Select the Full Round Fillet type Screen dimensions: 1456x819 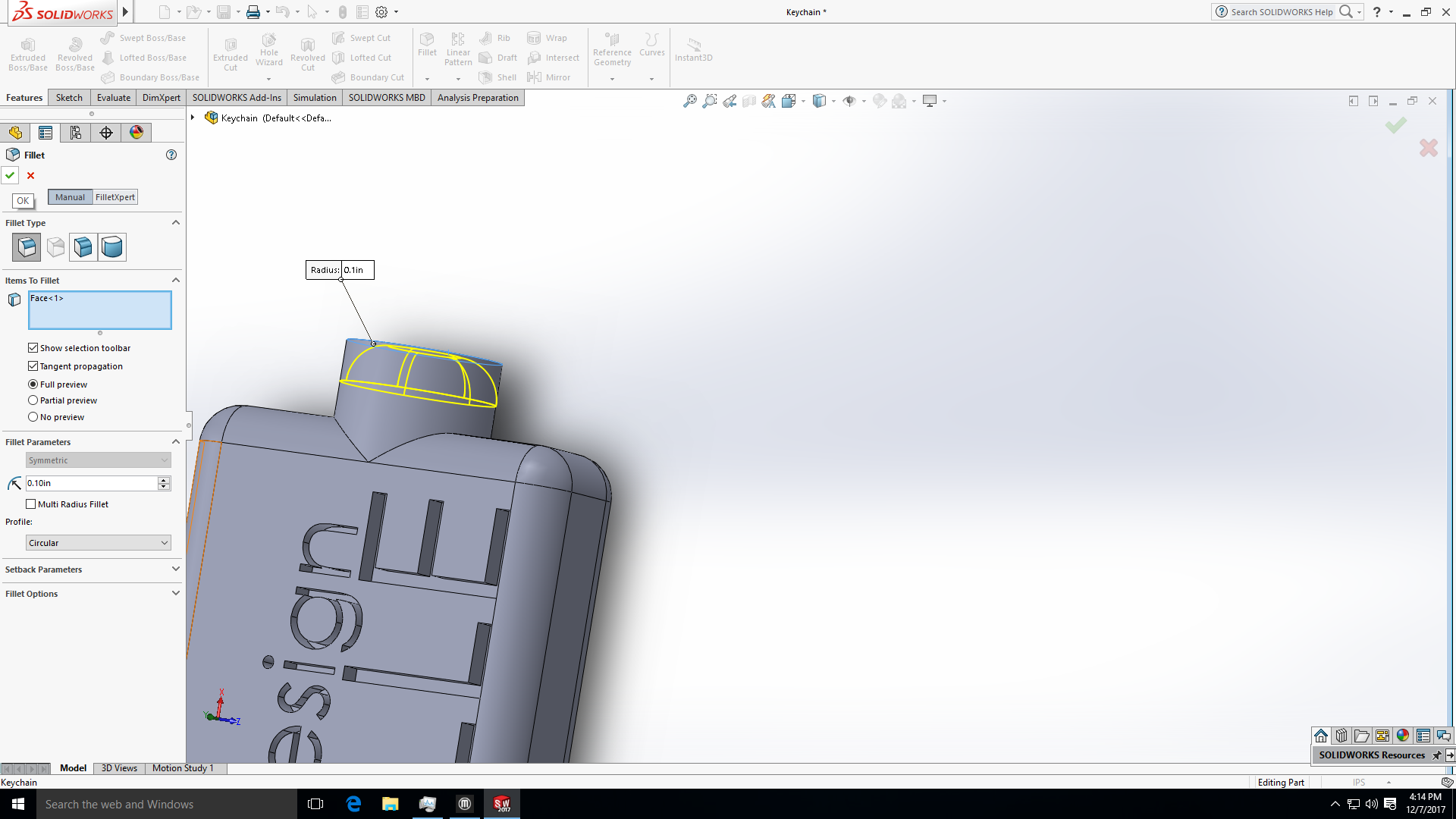click(111, 246)
